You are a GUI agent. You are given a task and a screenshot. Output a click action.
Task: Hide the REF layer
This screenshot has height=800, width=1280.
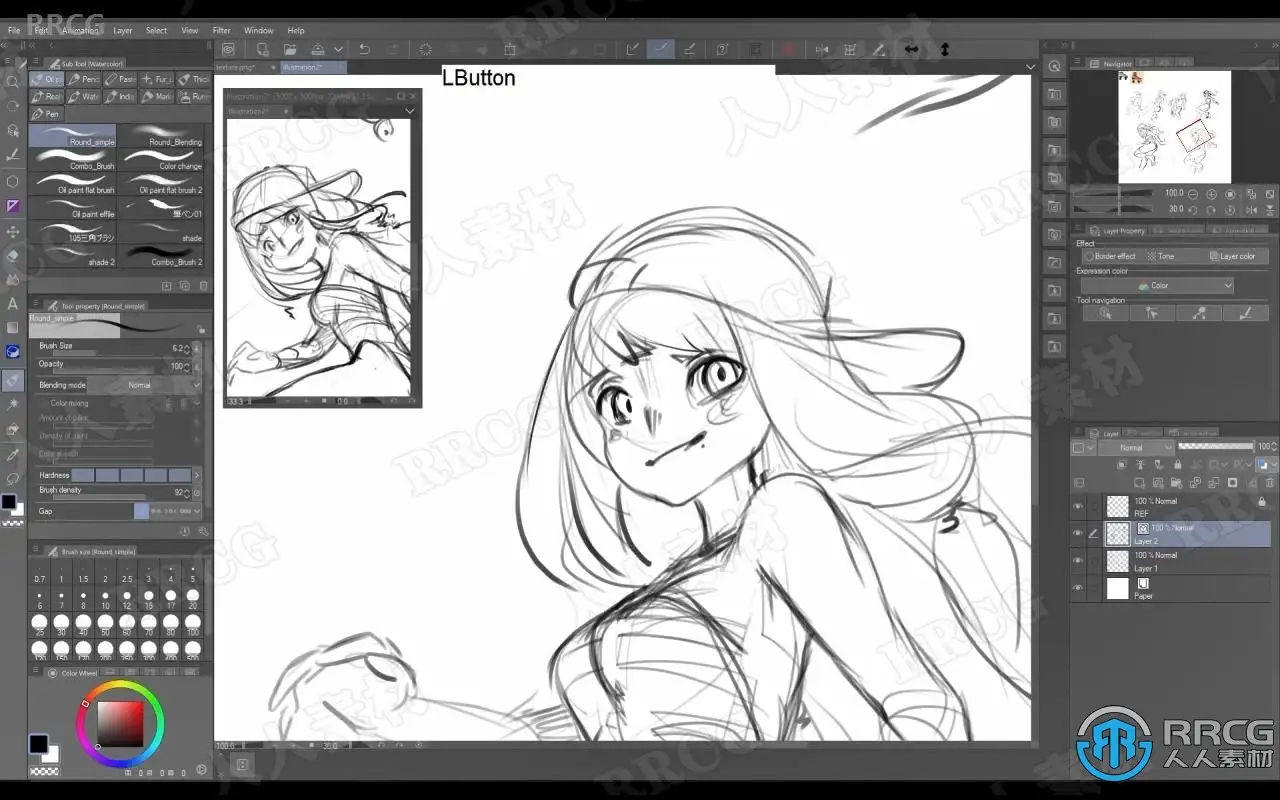pyautogui.click(x=1078, y=506)
